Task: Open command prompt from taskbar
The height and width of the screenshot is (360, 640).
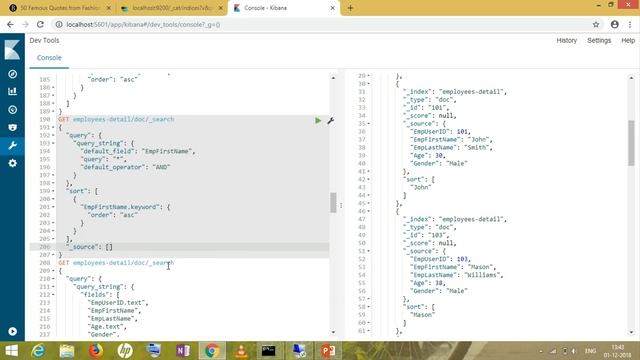Action: [x=269, y=351]
